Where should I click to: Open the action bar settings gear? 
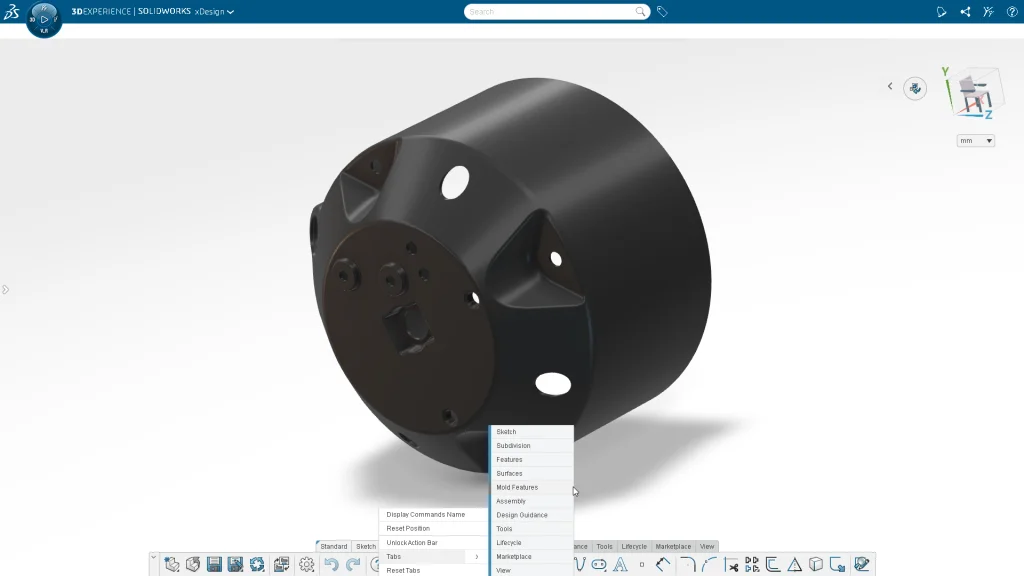tap(307, 563)
